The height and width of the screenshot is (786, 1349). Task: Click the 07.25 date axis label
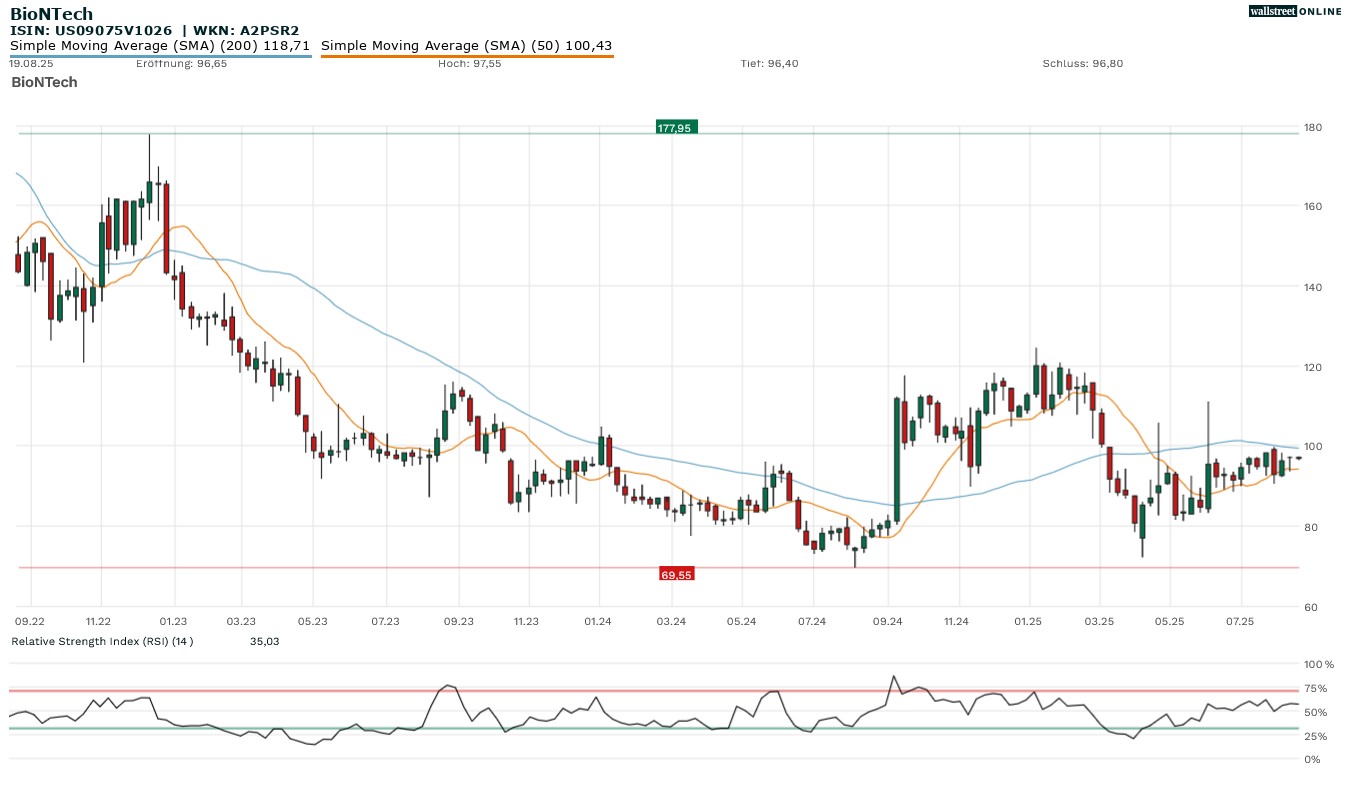click(x=1240, y=621)
